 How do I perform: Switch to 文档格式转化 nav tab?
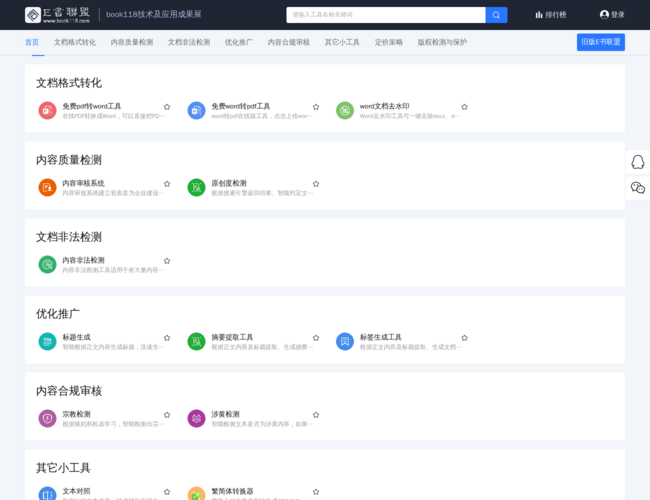coord(75,42)
